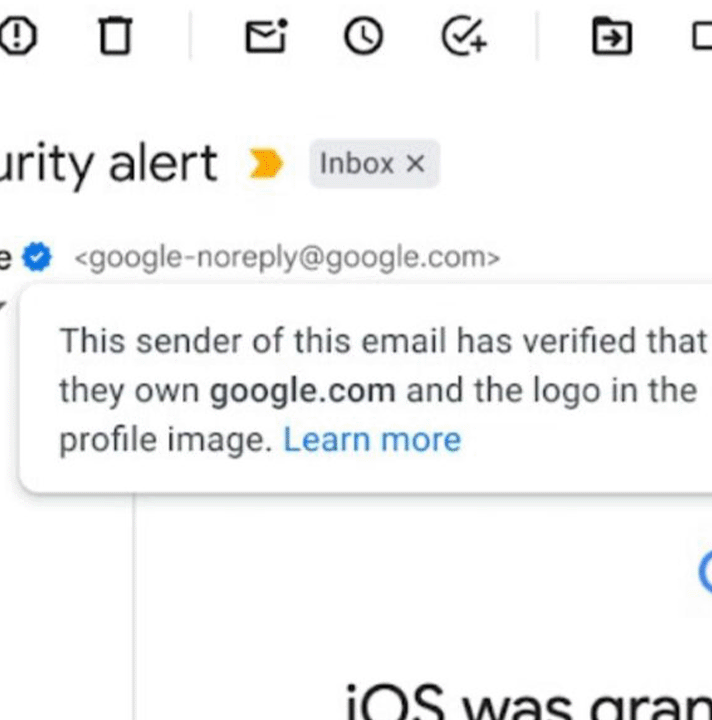The image size is (712, 720).
Task: Delete the email with the trash icon
Action: [115, 36]
